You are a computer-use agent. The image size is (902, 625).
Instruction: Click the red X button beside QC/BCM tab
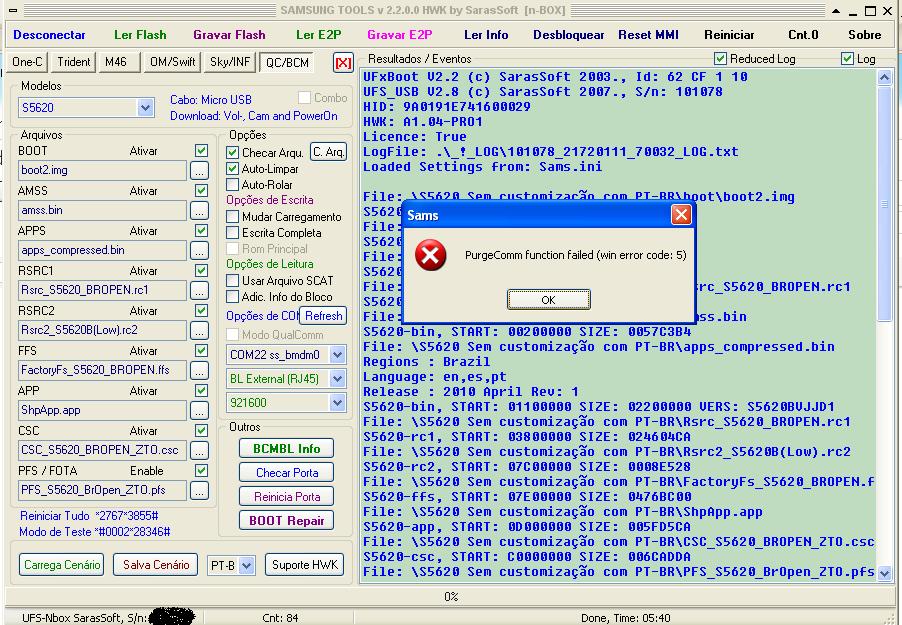[343, 62]
